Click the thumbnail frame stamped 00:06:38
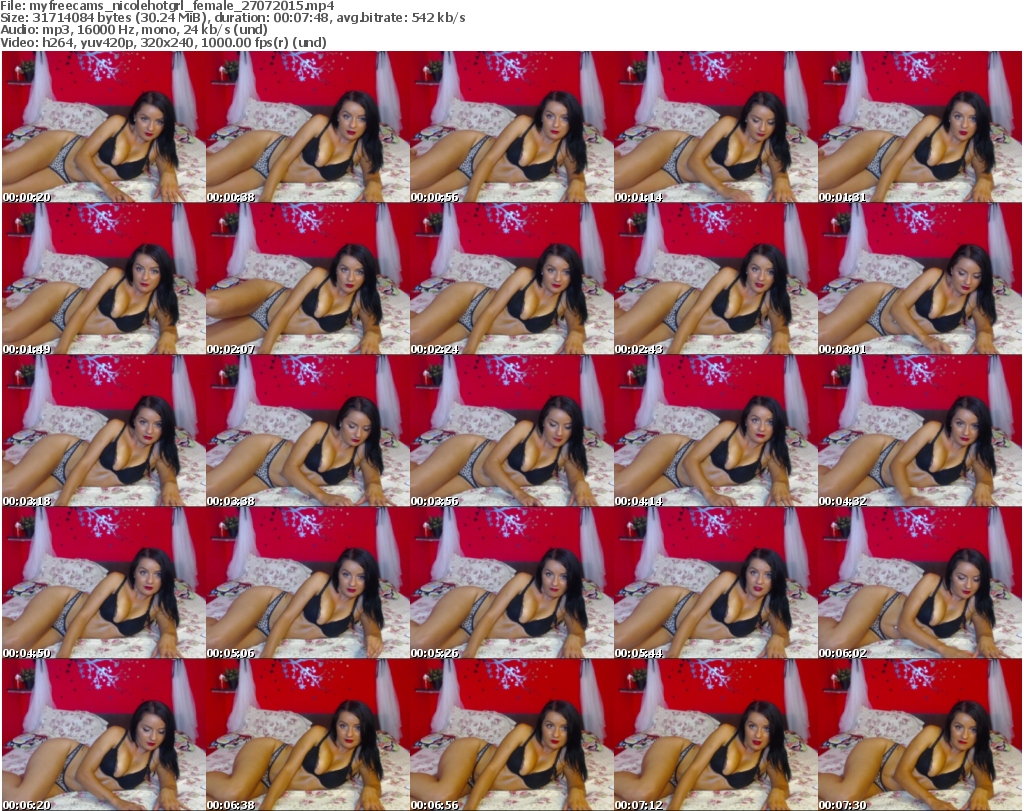 (308, 735)
